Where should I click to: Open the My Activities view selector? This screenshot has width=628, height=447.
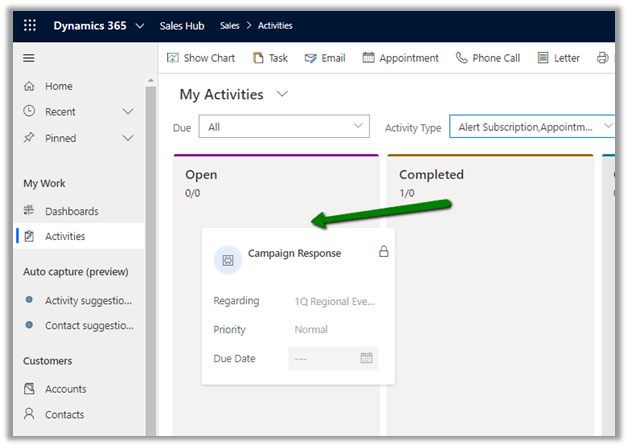(282, 94)
